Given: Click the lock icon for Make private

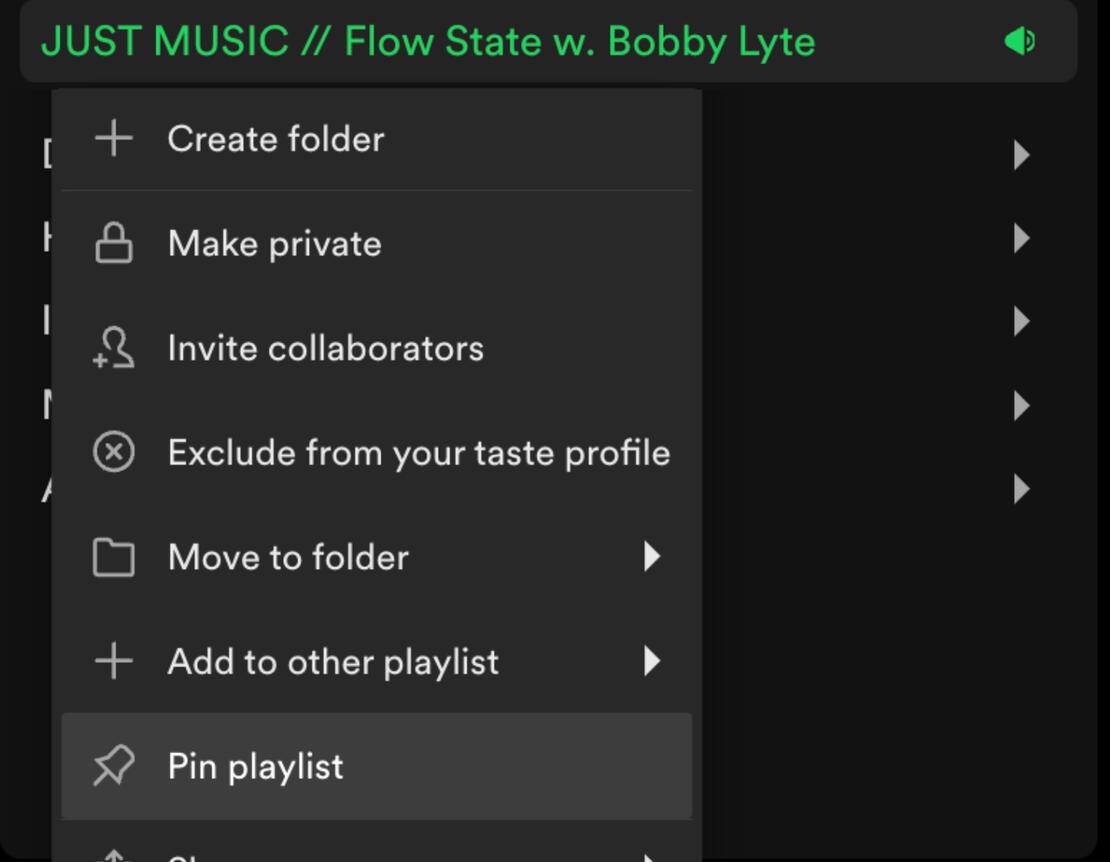Looking at the screenshot, I should (113, 244).
